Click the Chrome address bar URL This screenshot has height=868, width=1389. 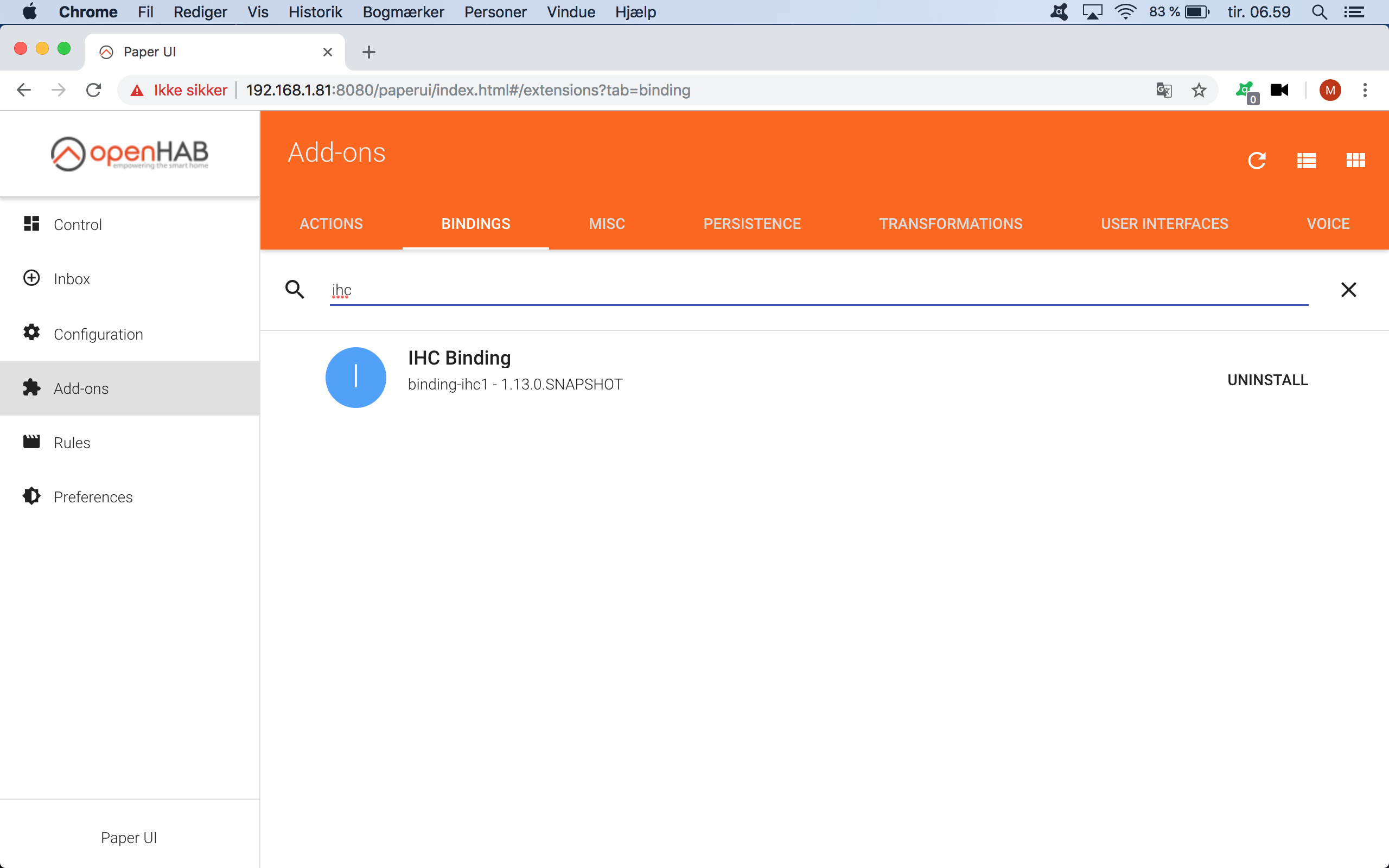(468, 90)
